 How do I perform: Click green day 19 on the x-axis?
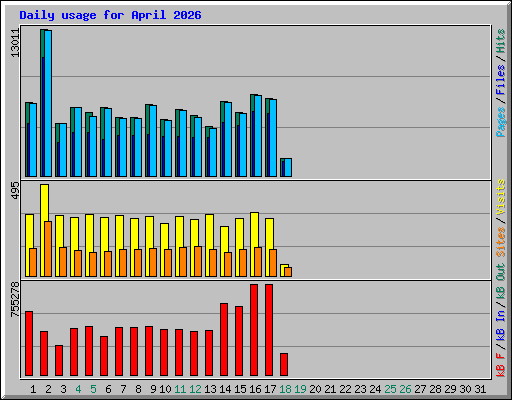click(x=300, y=389)
